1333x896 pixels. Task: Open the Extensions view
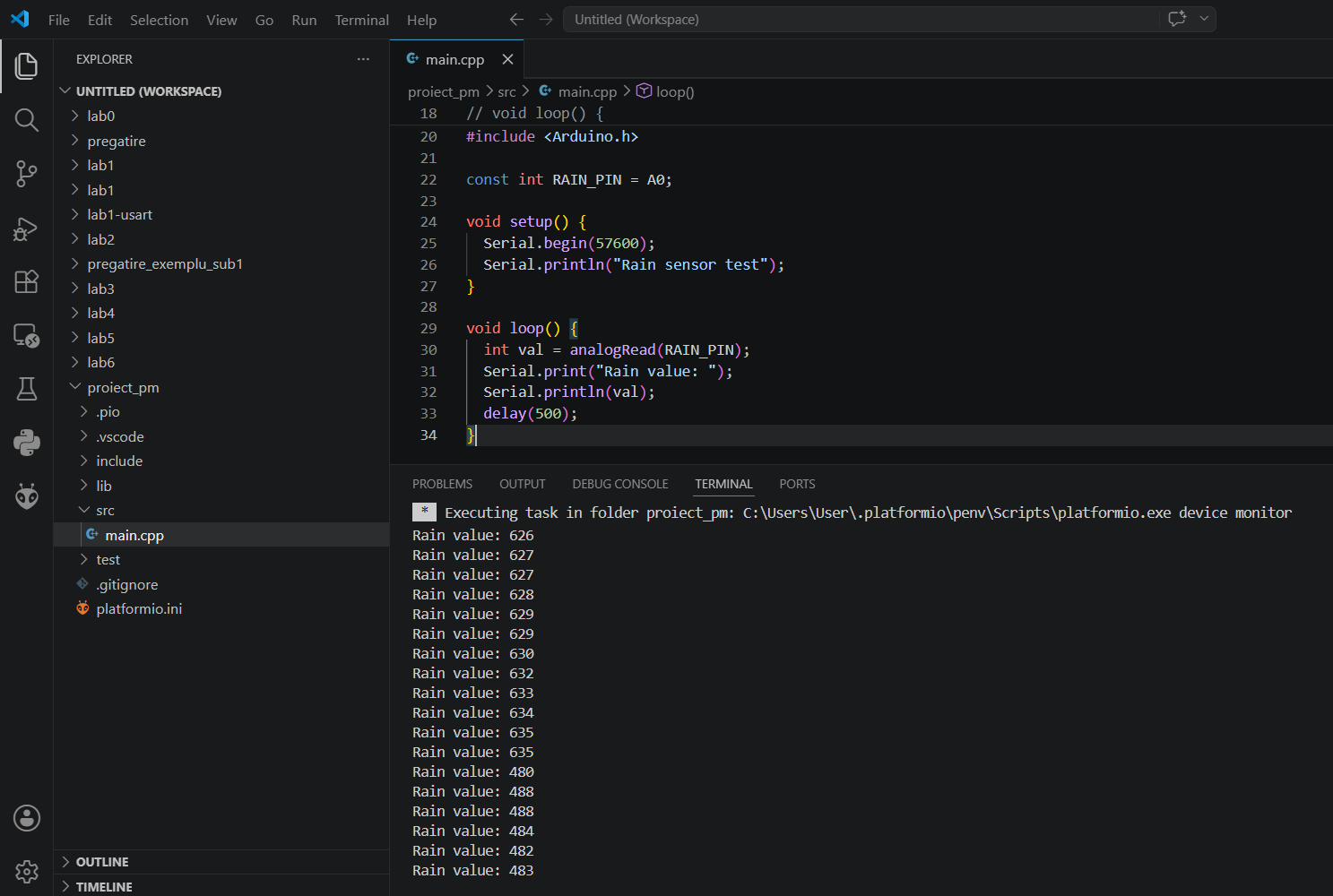[x=27, y=281]
